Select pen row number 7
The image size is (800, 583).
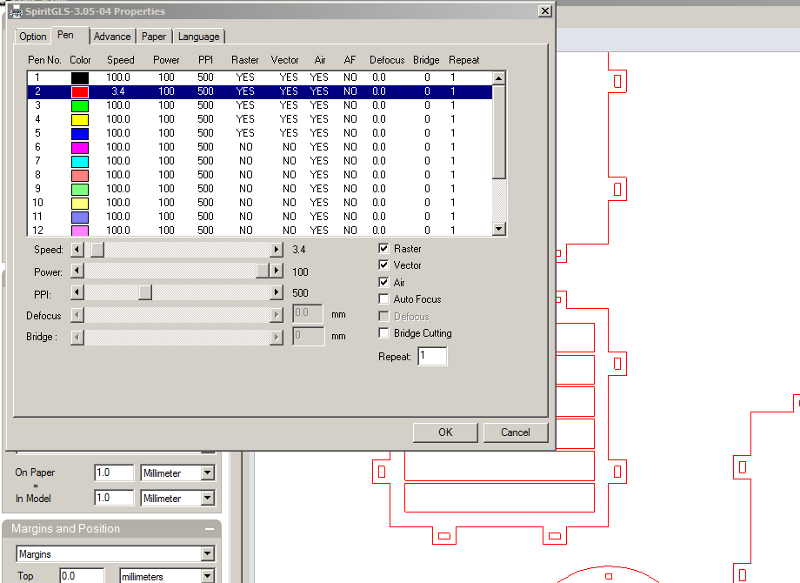tap(259, 161)
